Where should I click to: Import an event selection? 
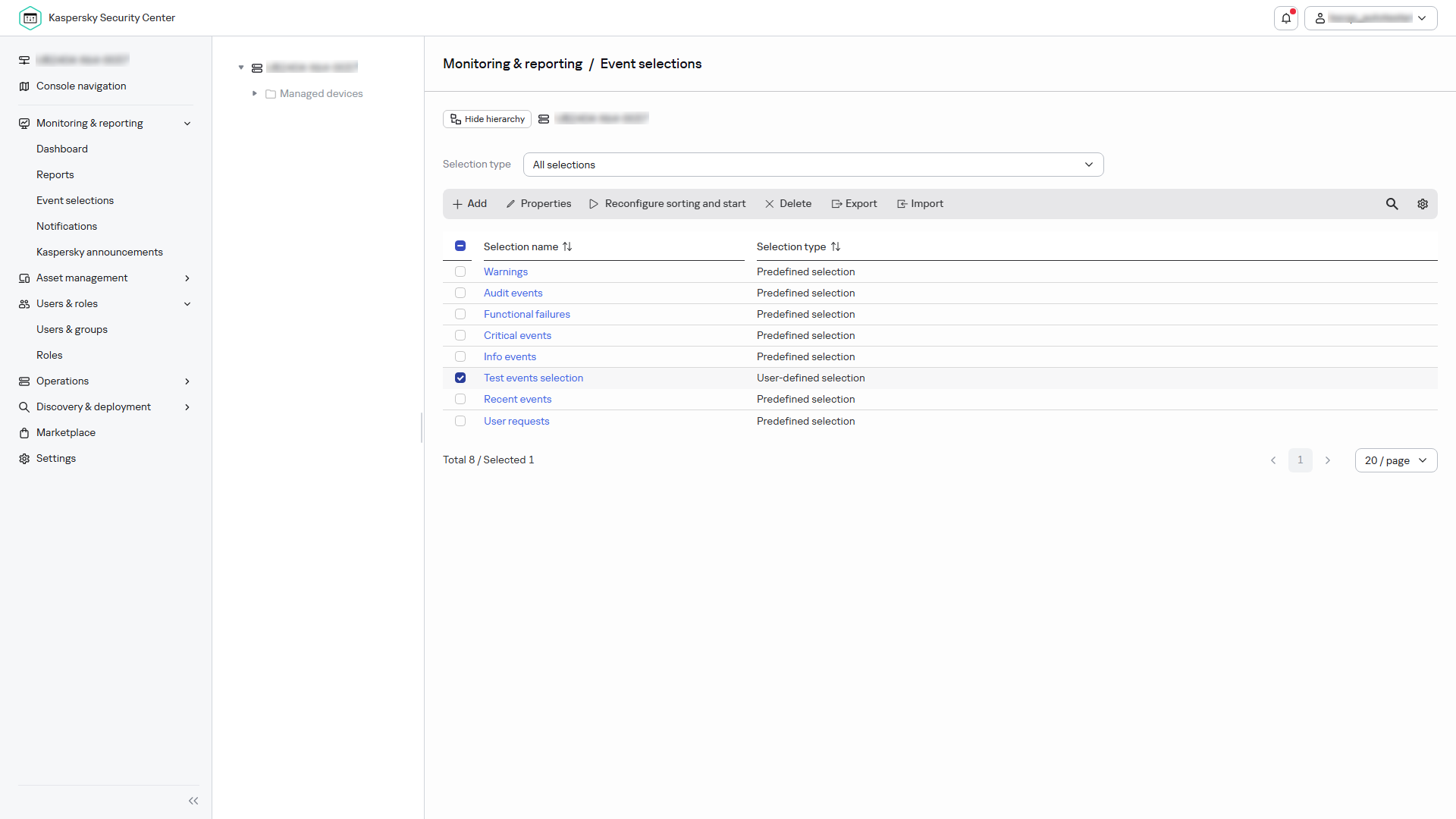click(920, 204)
